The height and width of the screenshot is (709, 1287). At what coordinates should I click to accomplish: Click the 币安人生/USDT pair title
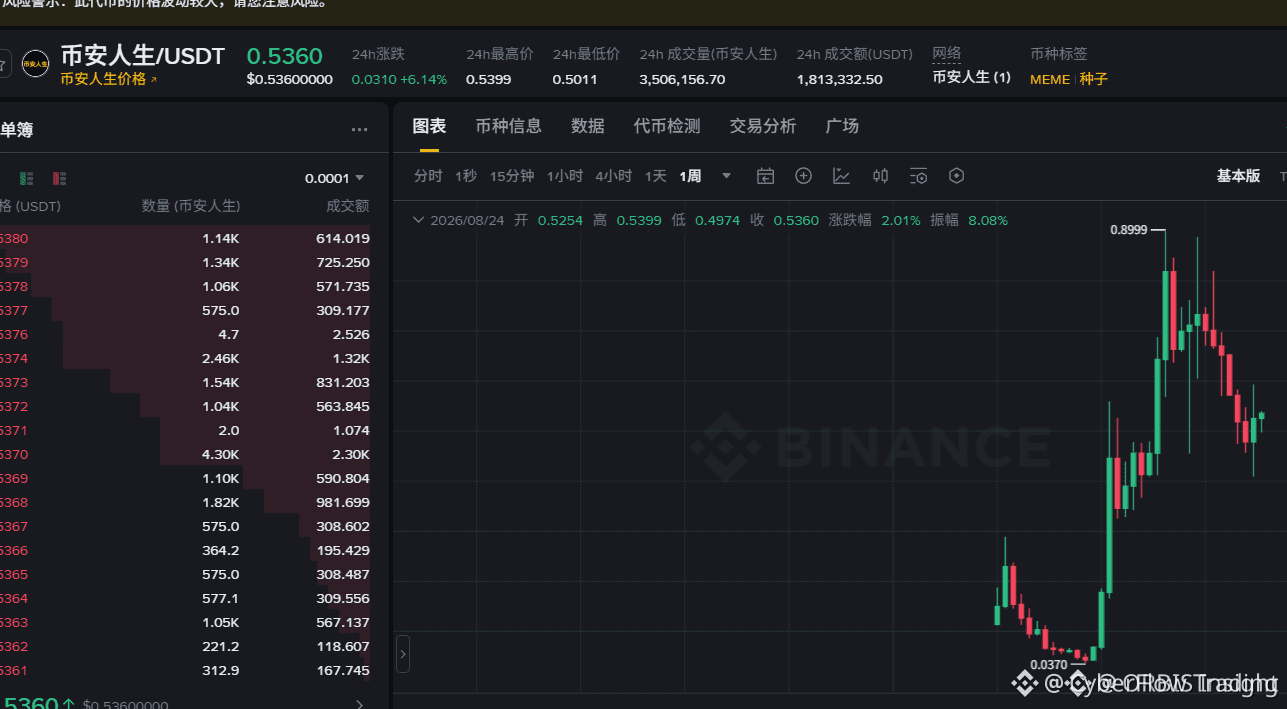pos(143,56)
